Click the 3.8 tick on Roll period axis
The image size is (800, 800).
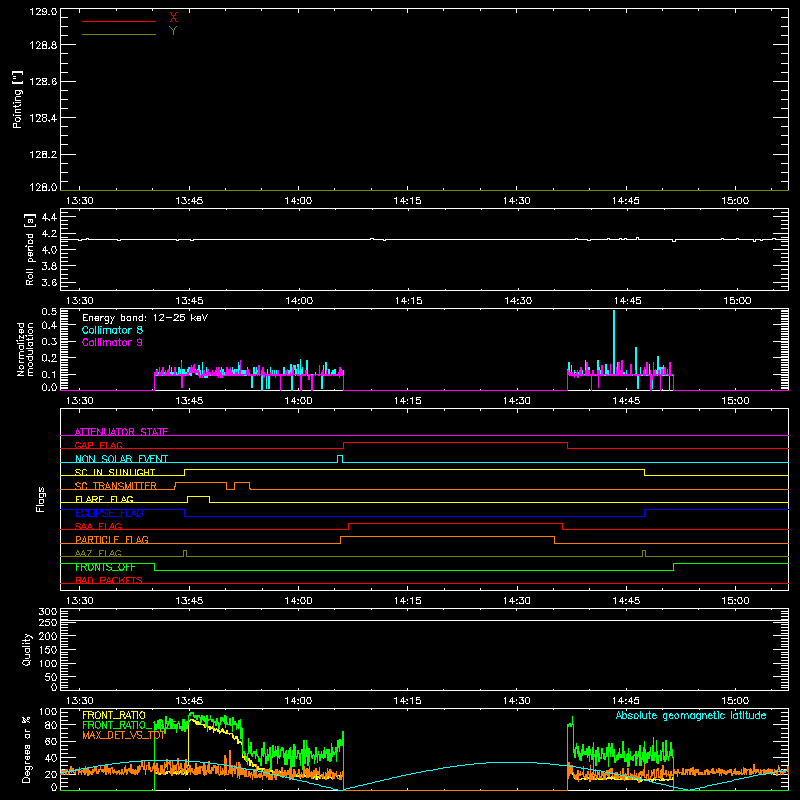(49, 266)
